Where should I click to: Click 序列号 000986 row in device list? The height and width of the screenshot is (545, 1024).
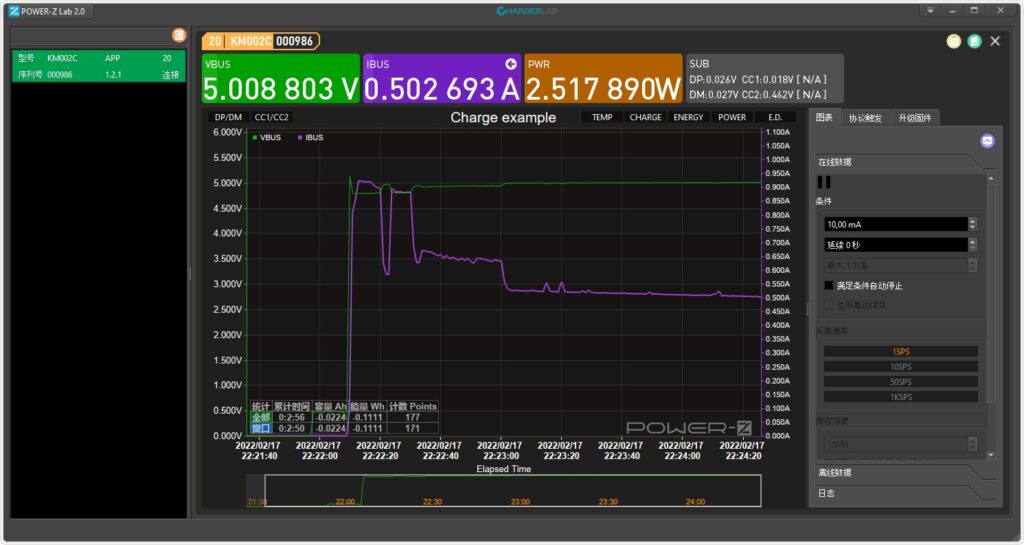99,74
